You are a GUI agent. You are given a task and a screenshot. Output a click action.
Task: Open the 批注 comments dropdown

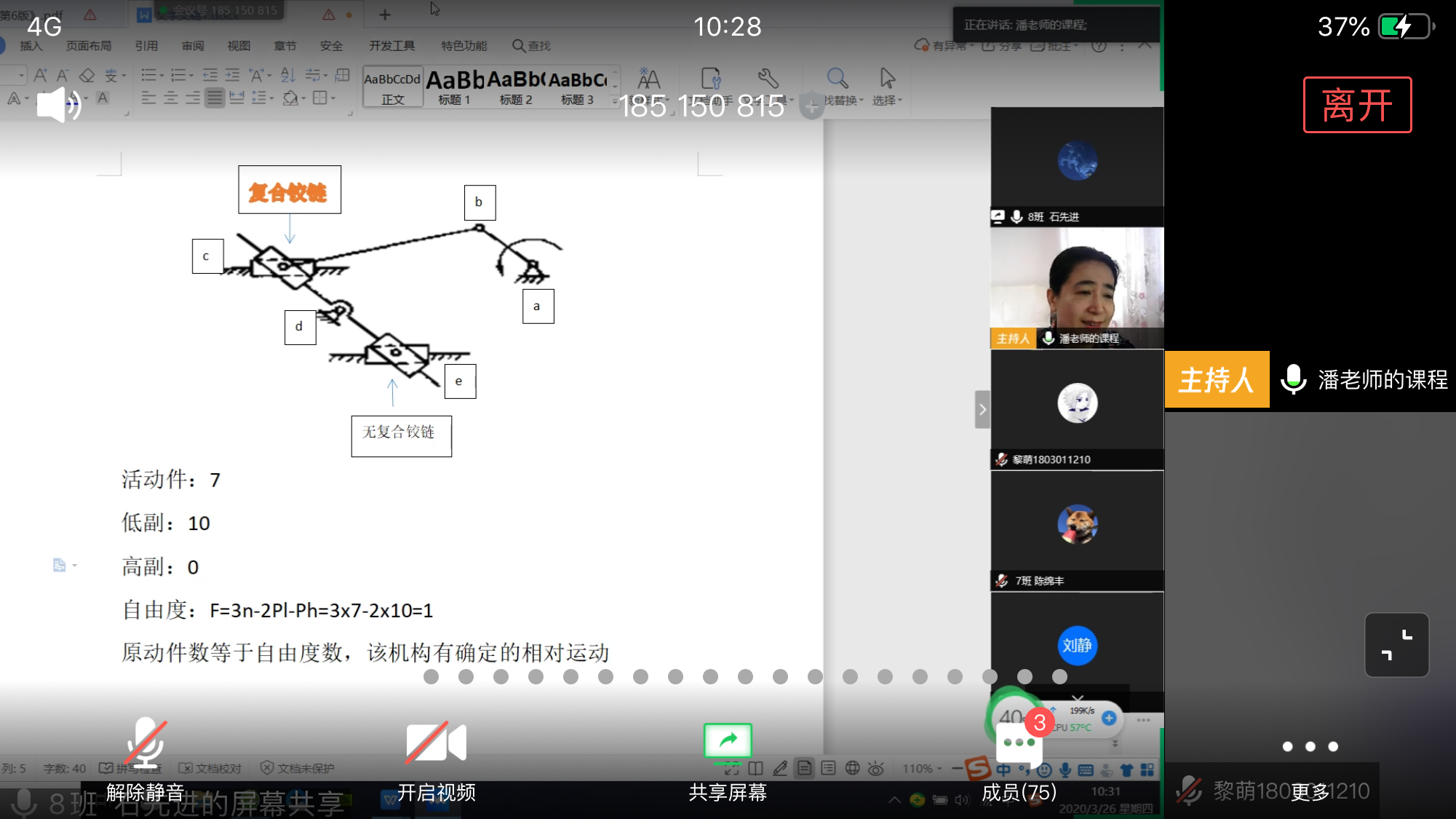pos(1055,46)
